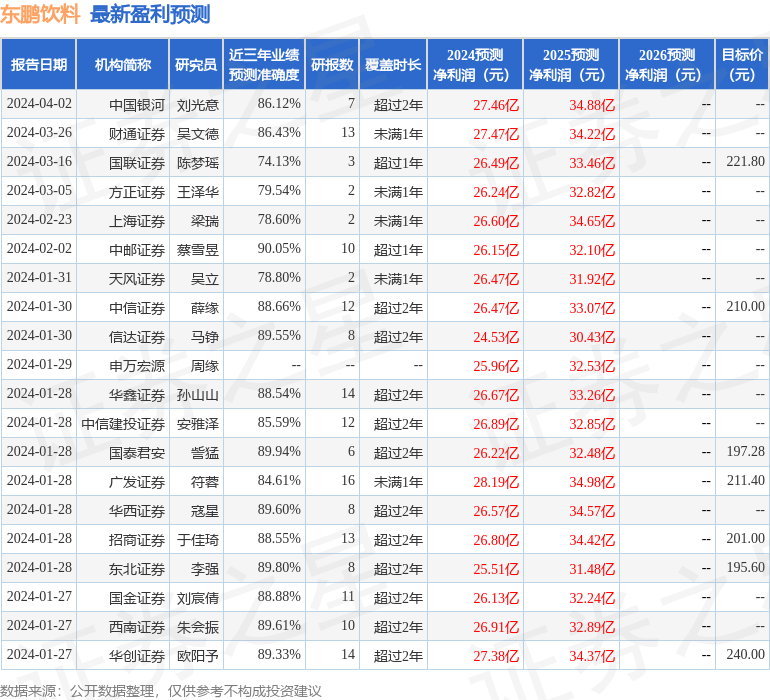Select the 近三年业绩预测准确度 column header
770x700 pixels.
pyautogui.click(x=264, y=64)
